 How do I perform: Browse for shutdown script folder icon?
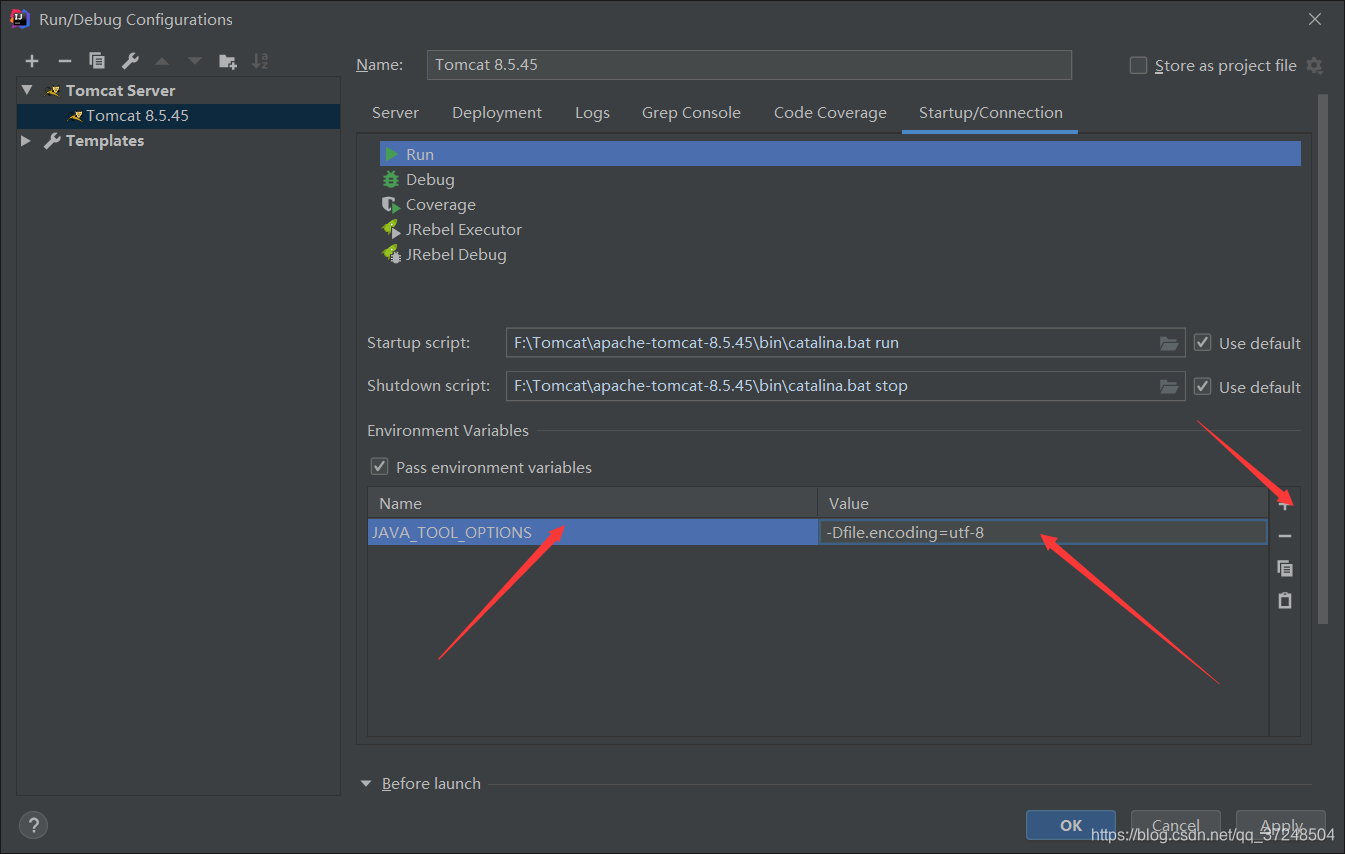pos(1169,386)
